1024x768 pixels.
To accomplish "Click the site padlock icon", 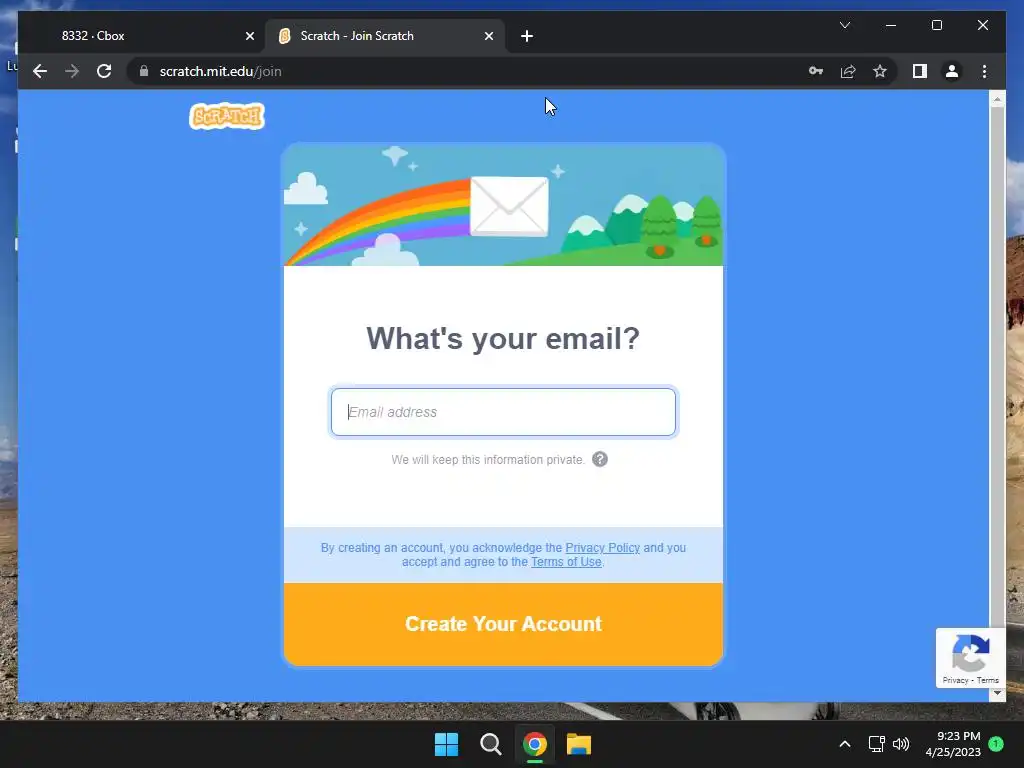I will click(144, 71).
